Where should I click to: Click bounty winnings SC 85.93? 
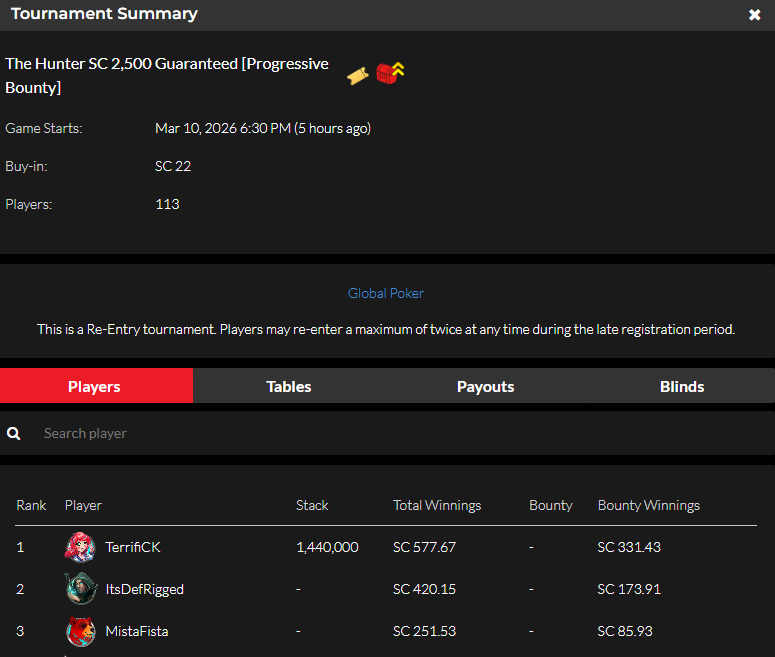point(625,631)
